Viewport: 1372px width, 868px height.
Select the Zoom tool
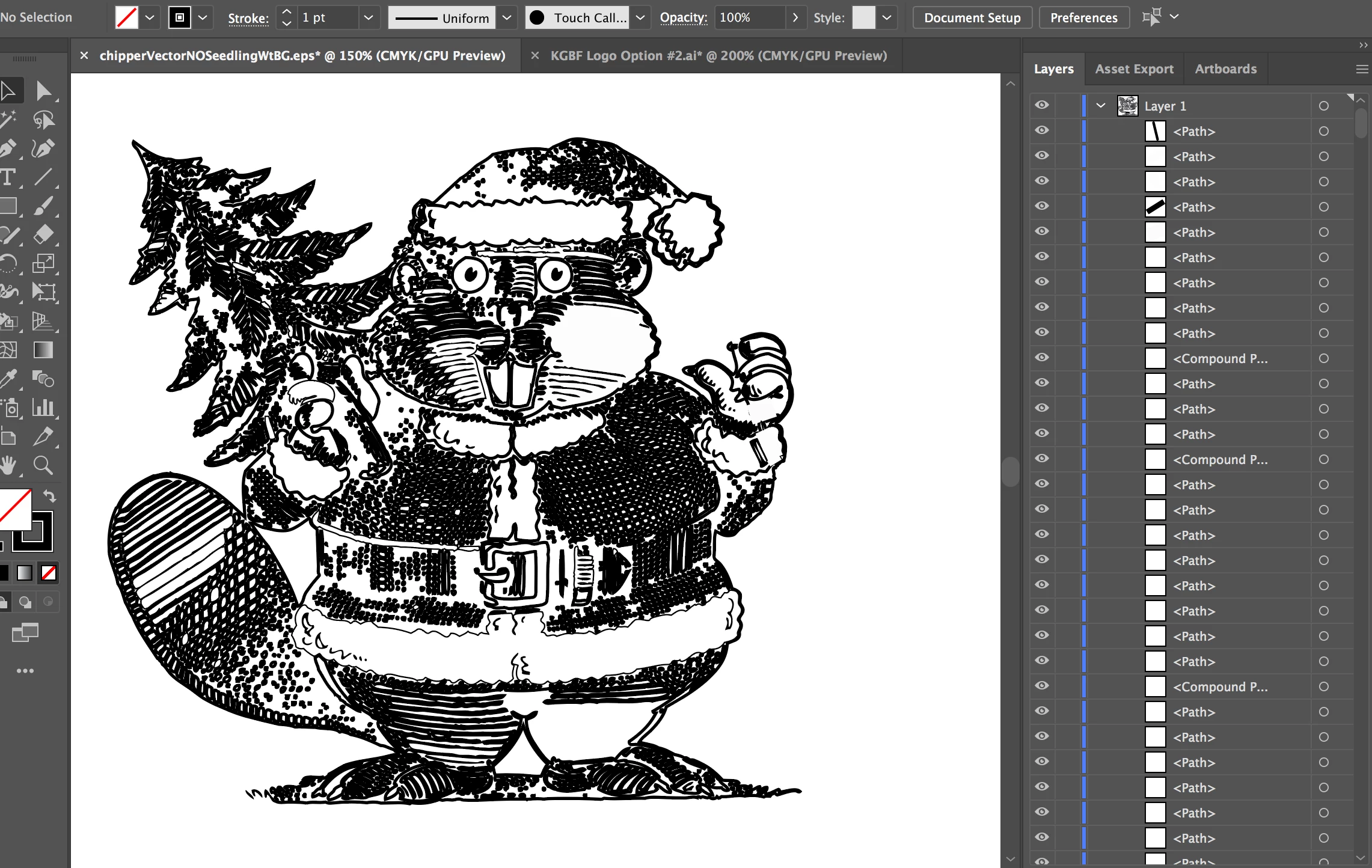(43, 465)
